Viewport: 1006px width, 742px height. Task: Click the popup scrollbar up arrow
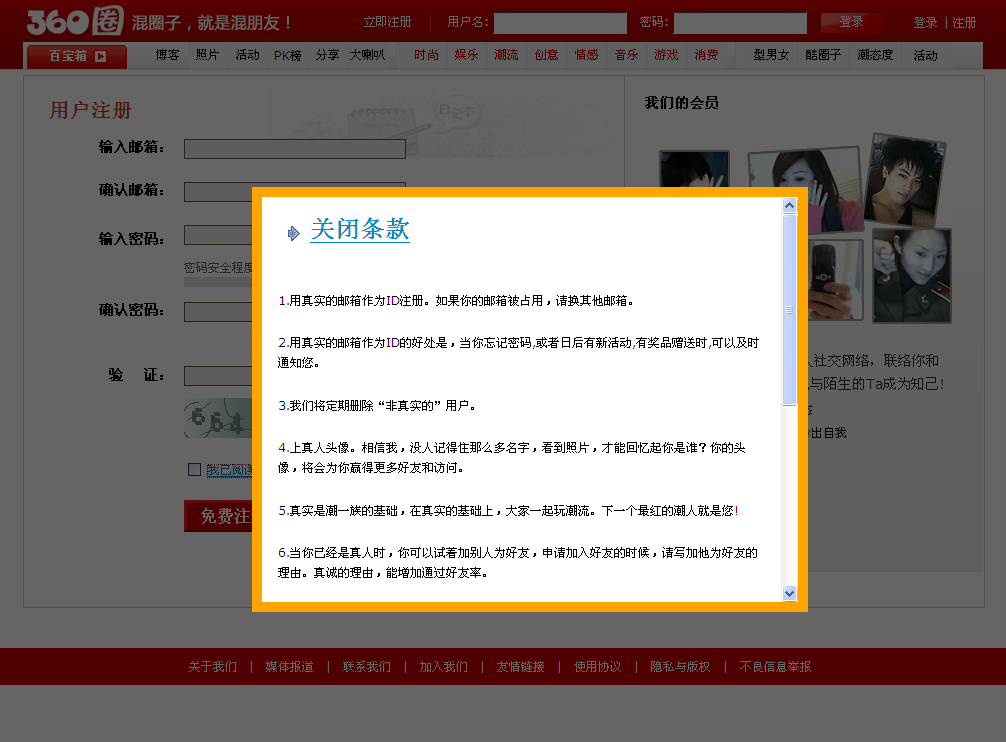789,205
